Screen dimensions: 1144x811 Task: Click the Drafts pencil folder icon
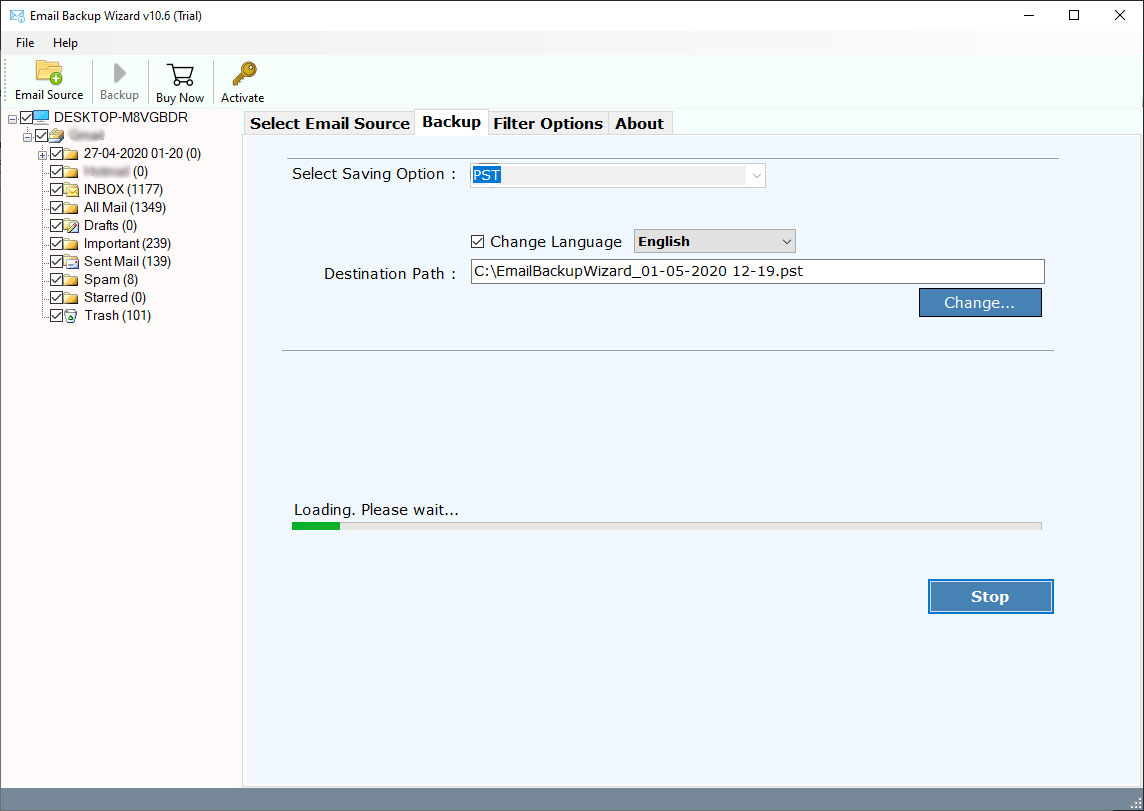point(71,225)
